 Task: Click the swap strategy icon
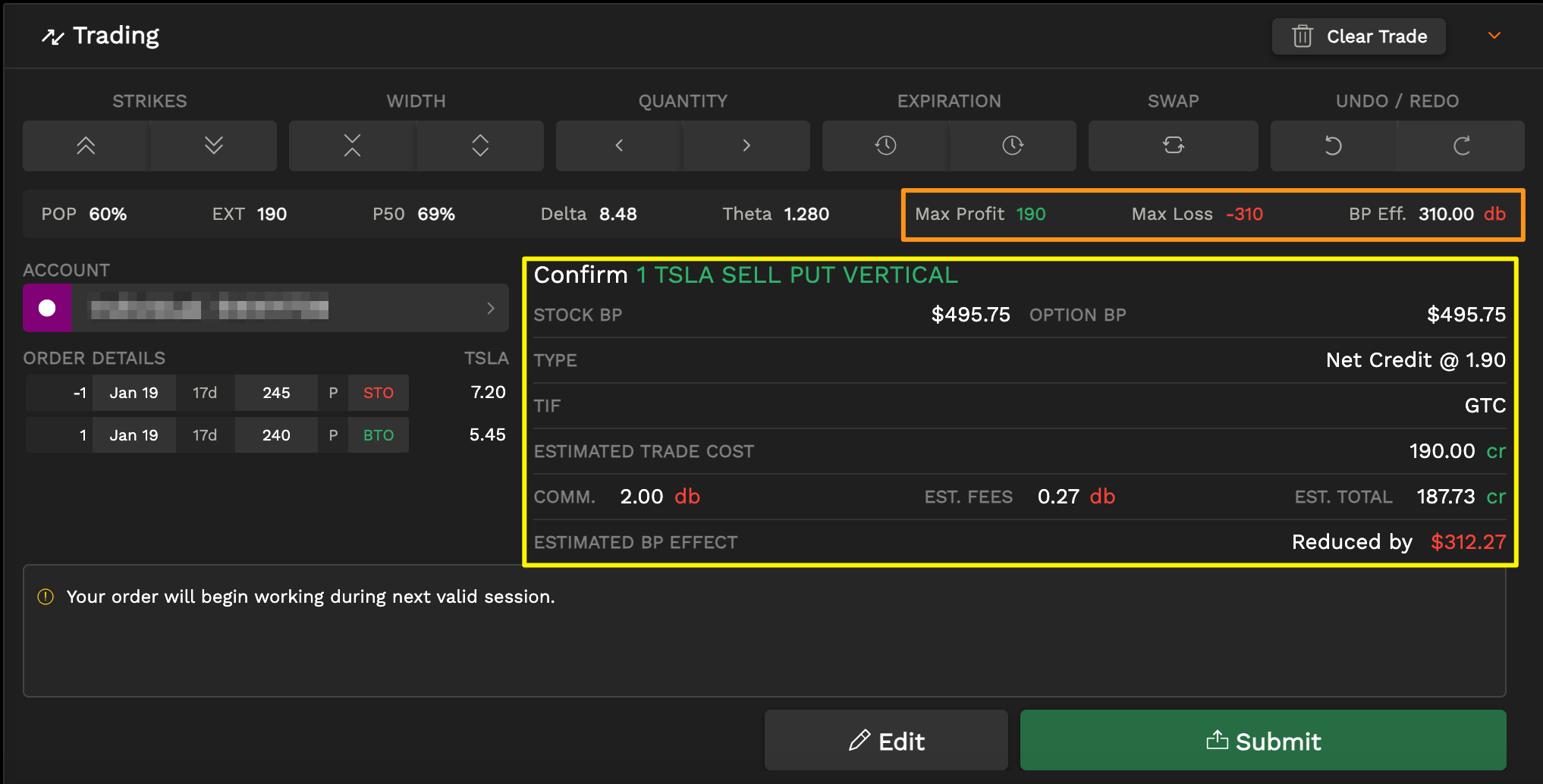(1173, 146)
